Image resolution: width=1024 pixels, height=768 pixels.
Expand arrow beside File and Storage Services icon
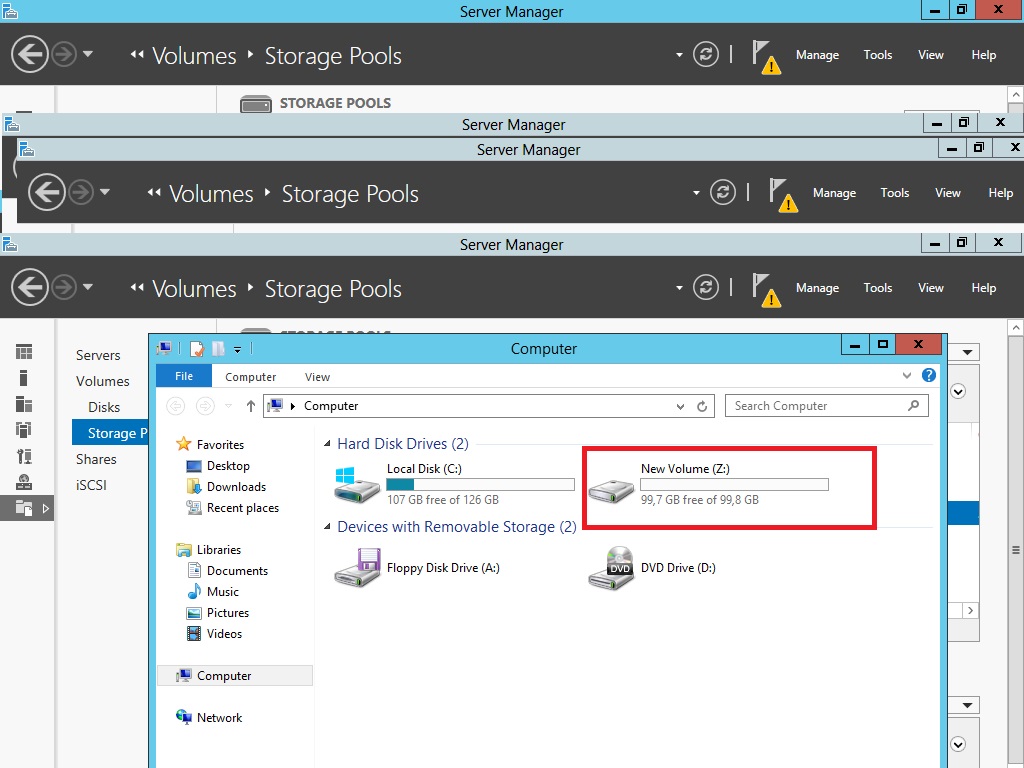tap(46, 508)
